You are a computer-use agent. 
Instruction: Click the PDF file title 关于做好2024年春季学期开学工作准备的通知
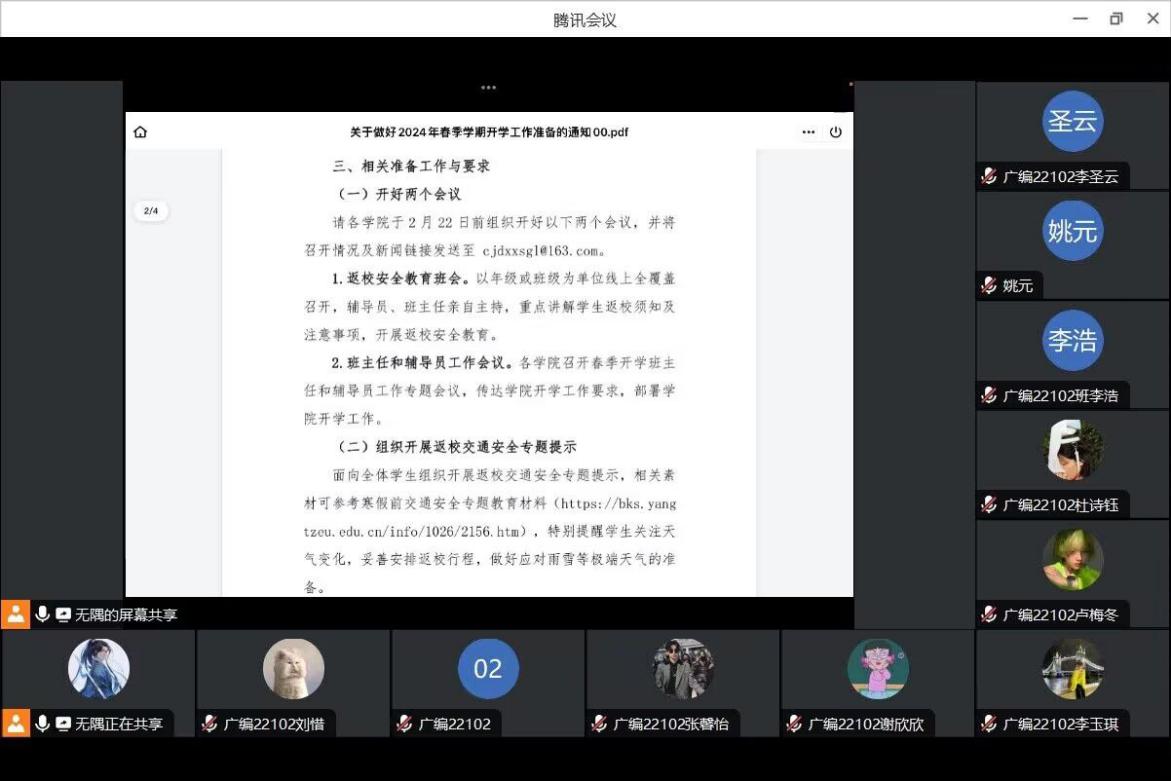pos(488,132)
